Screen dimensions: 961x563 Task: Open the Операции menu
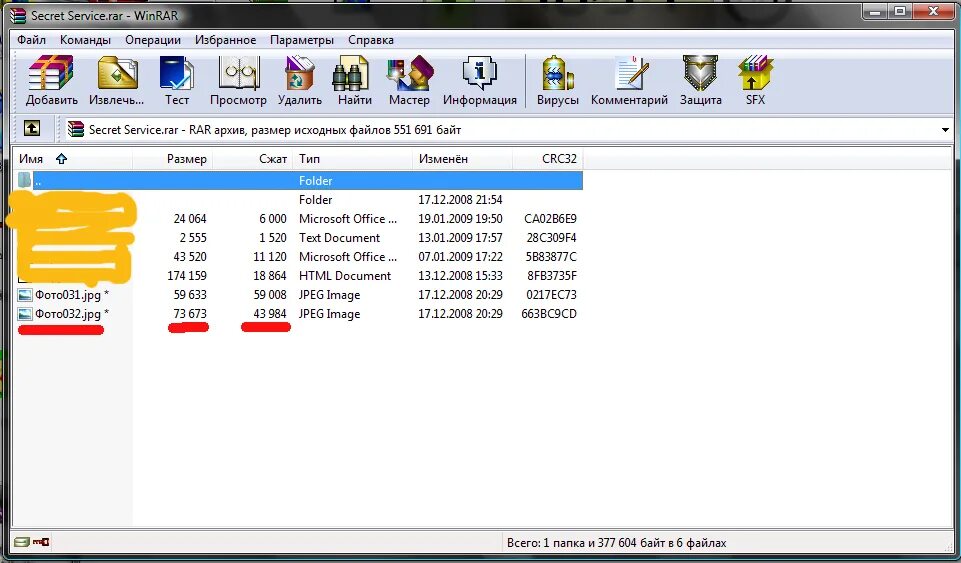[x=153, y=40]
